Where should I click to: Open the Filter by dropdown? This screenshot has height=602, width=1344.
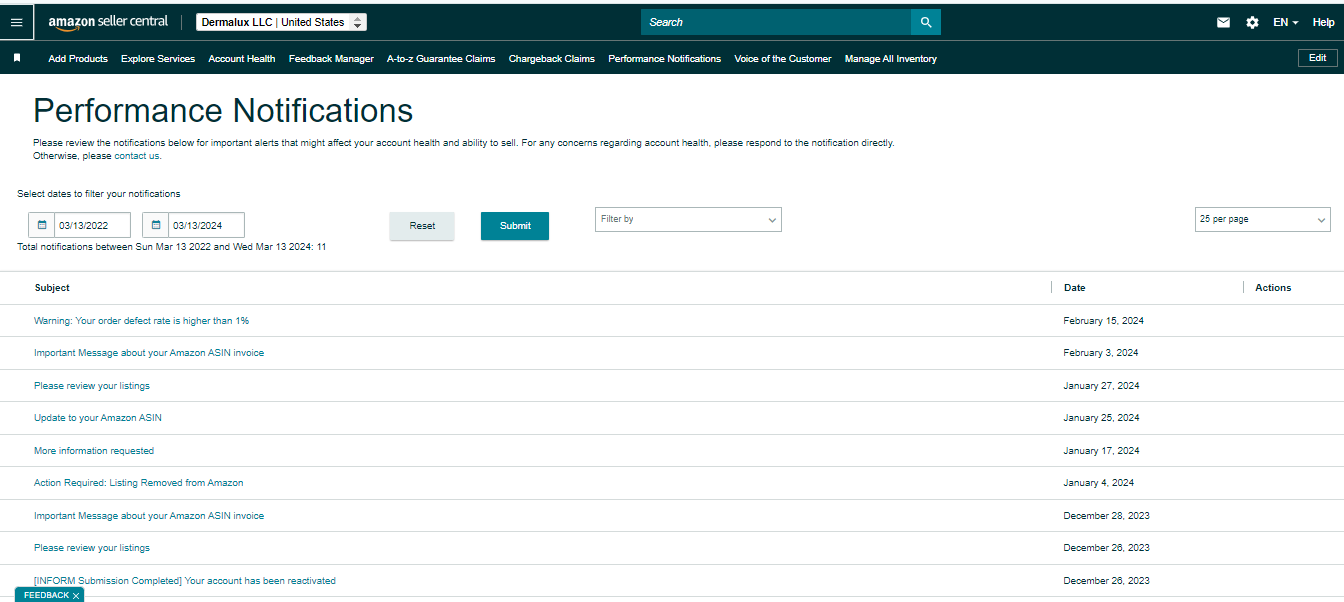pos(688,219)
